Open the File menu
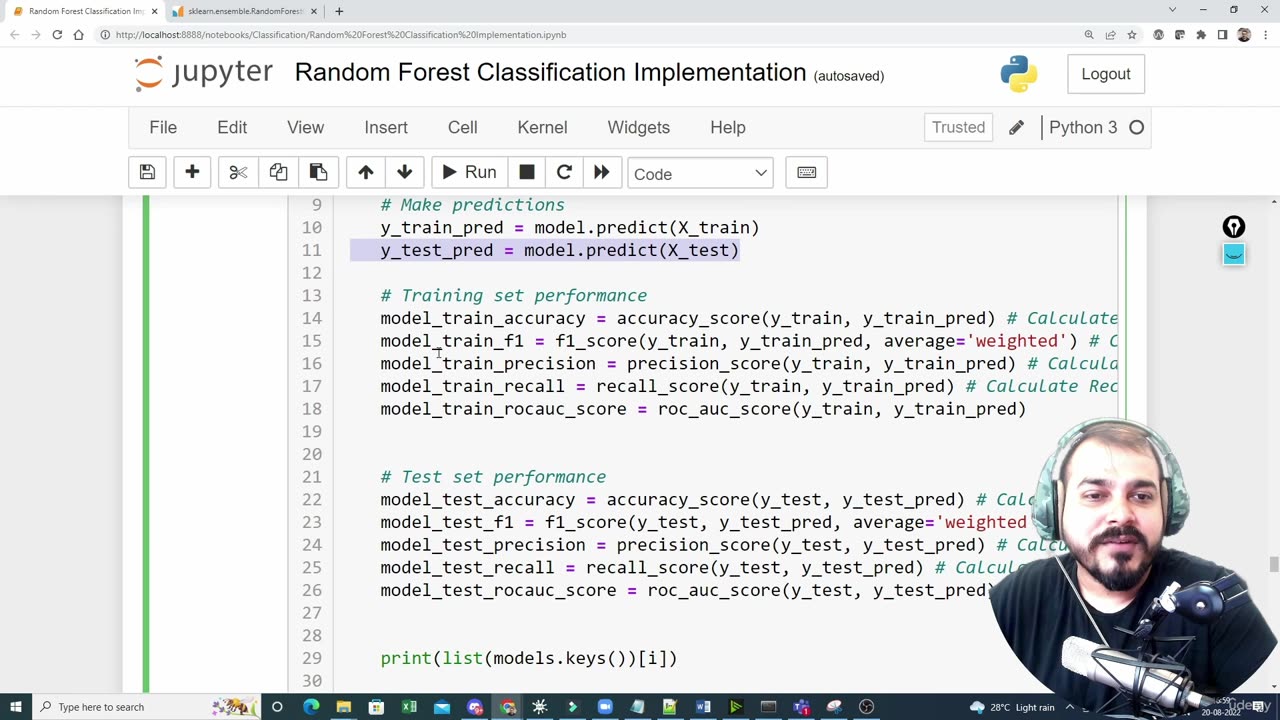The height and width of the screenshot is (720, 1280). coord(163,127)
